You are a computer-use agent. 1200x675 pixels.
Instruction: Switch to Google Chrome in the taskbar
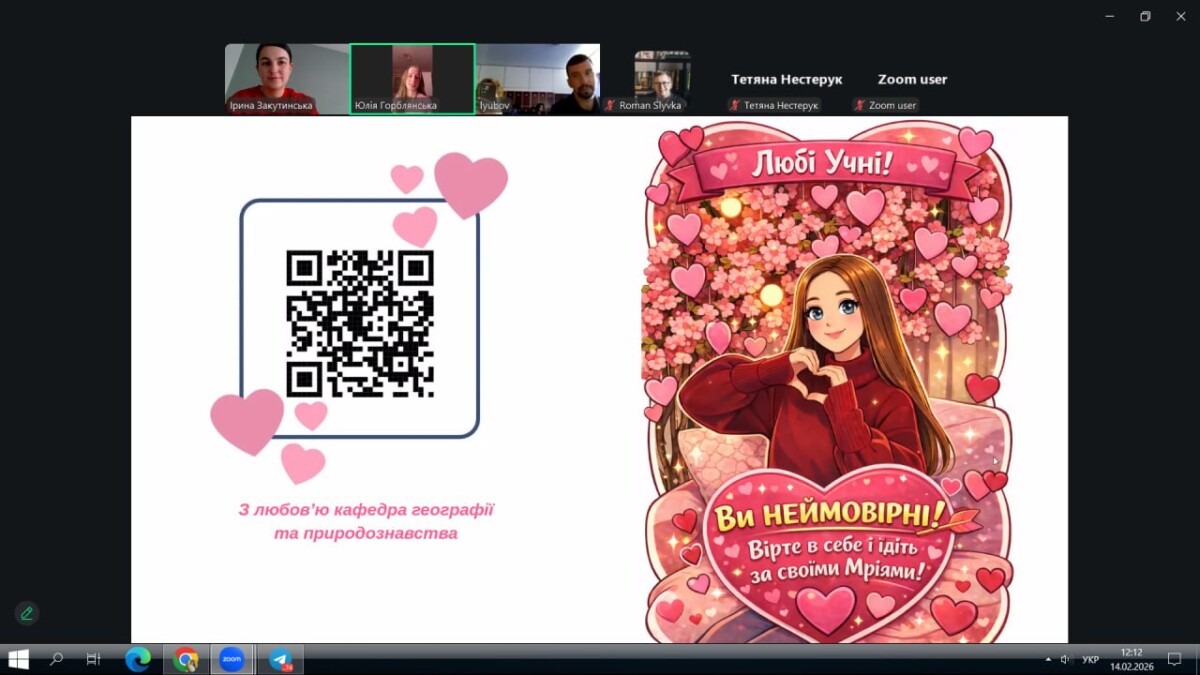pyautogui.click(x=185, y=659)
